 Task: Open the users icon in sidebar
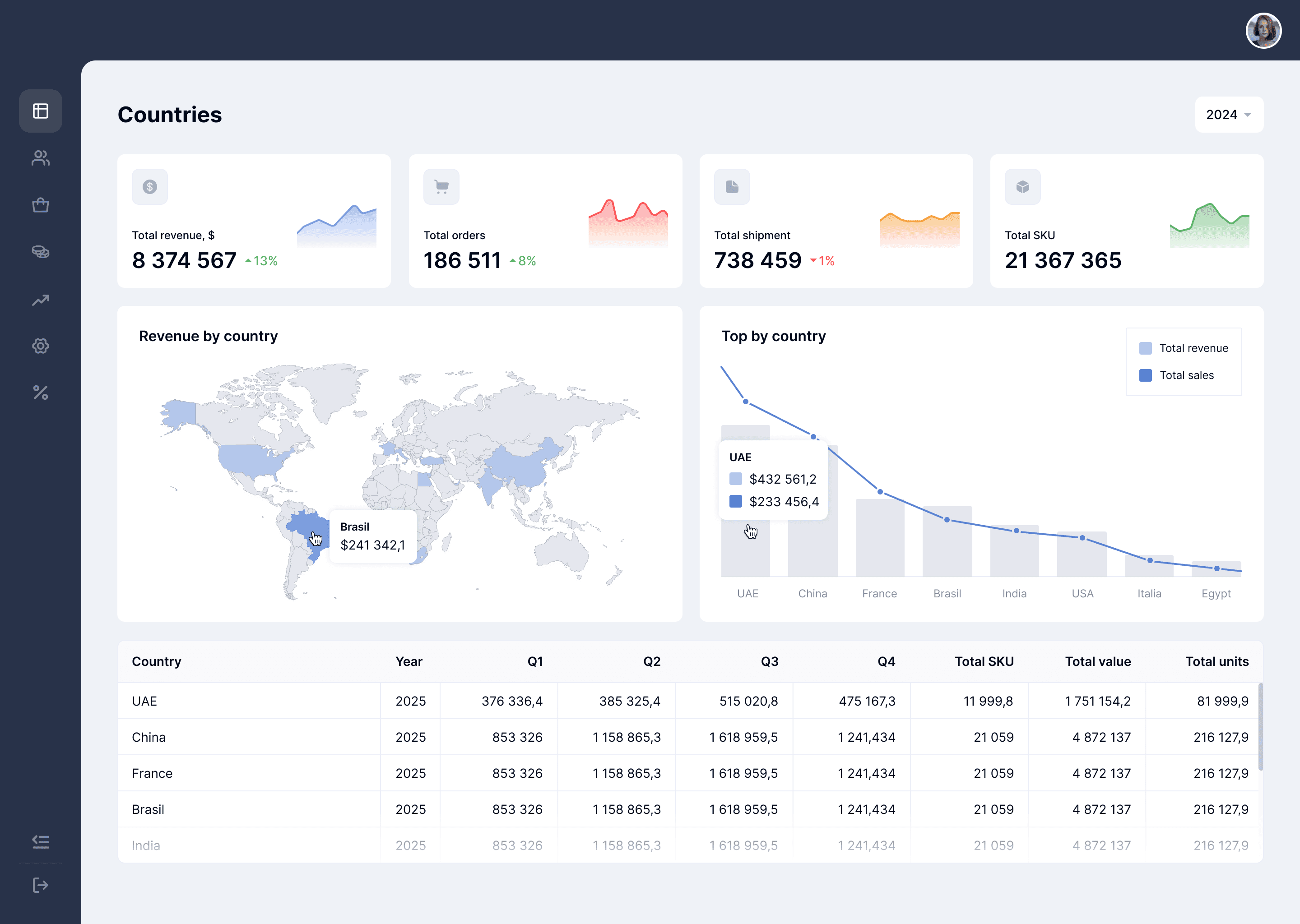pos(41,157)
